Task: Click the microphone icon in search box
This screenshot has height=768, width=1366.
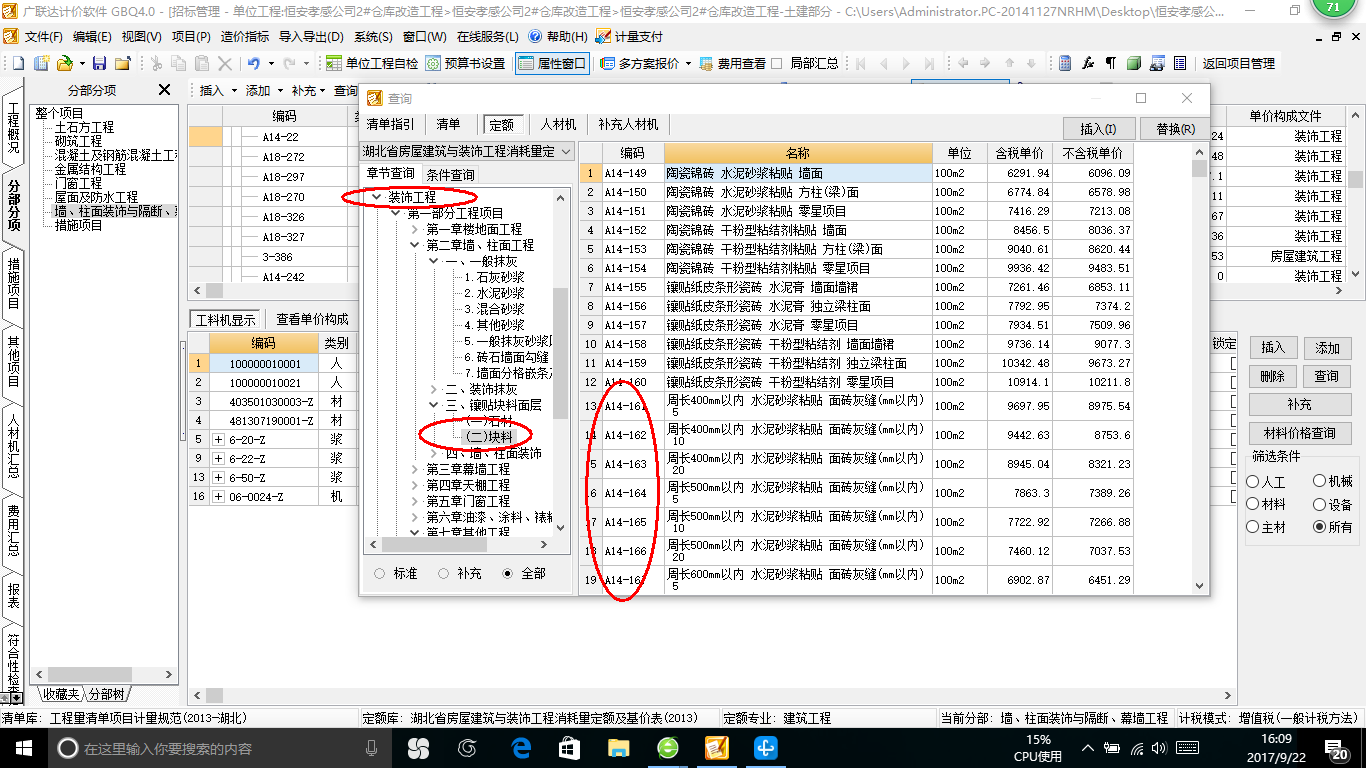Action: tap(372, 748)
